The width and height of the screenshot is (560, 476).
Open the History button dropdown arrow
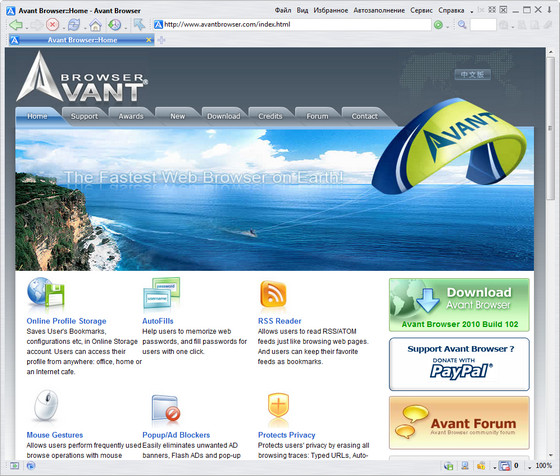pos(126,27)
